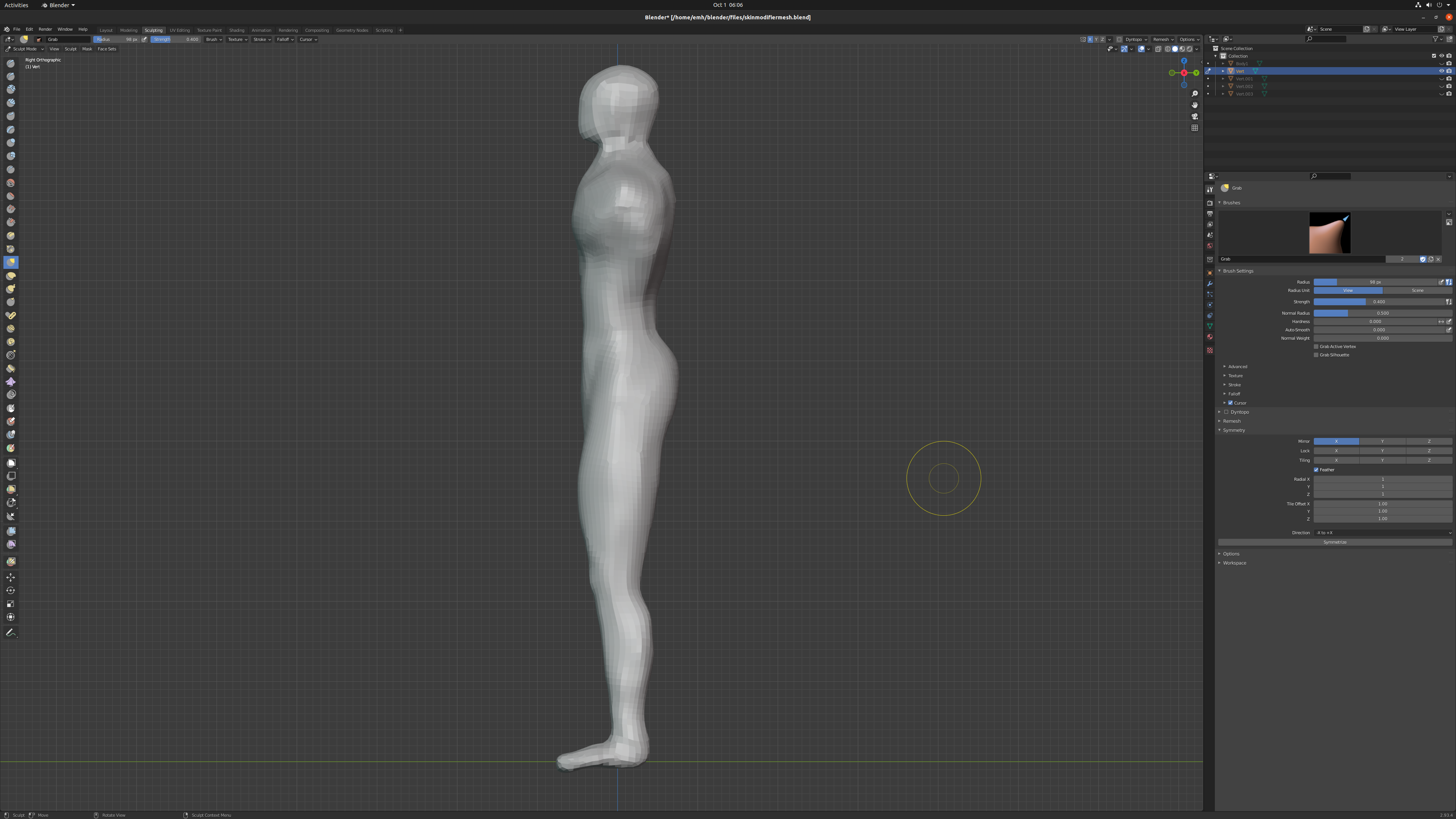Image resolution: width=1456 pixels, height=819 pixels.
Task: Switch orthographic/perspective with grid icon
Action: [1194, 128]
